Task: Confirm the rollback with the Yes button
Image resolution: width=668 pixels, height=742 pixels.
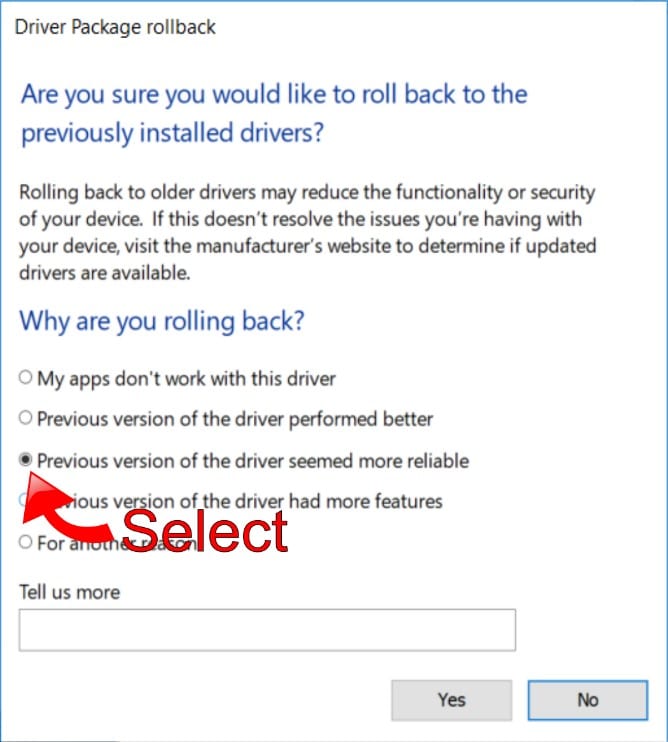Action: [452, 700]
